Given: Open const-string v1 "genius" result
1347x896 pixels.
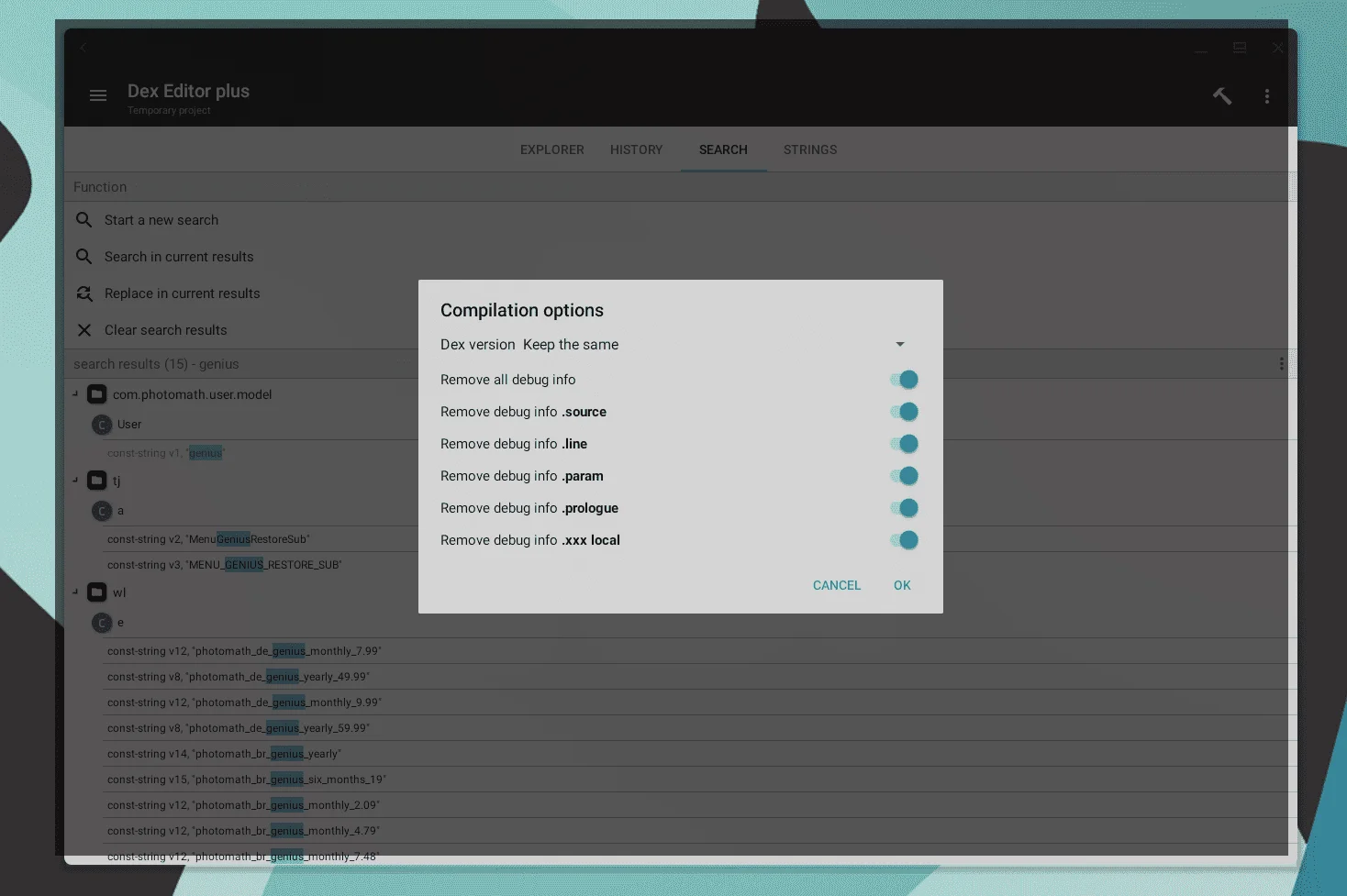Looking at the screenshot, I should point(166,453).
